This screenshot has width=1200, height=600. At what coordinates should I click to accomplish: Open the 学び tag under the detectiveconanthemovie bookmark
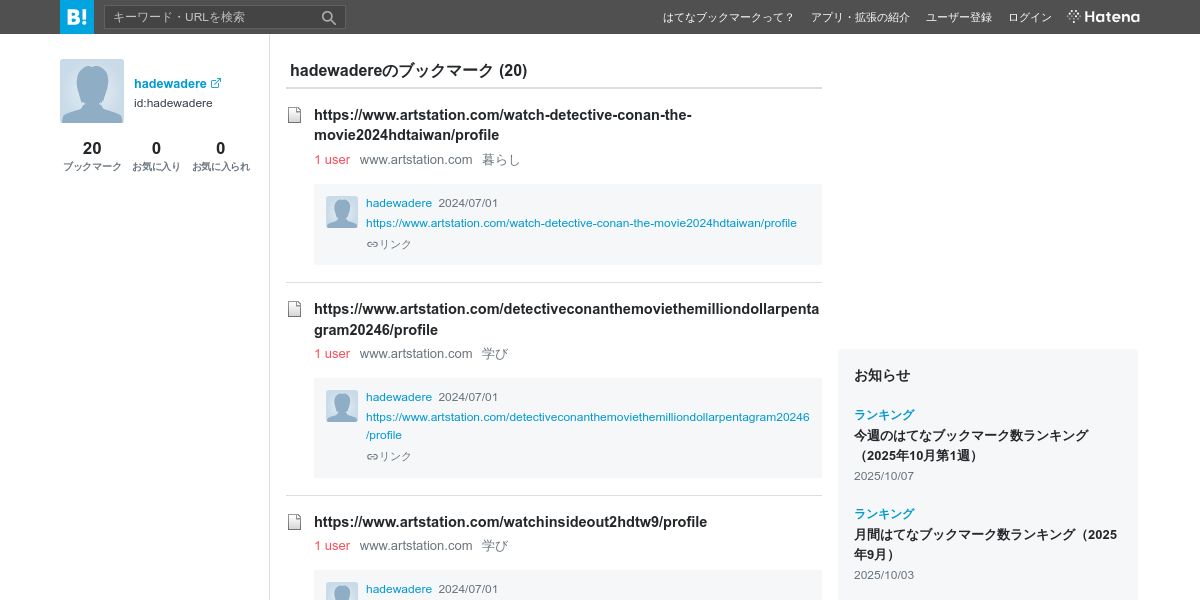click(x=495, y=354)
